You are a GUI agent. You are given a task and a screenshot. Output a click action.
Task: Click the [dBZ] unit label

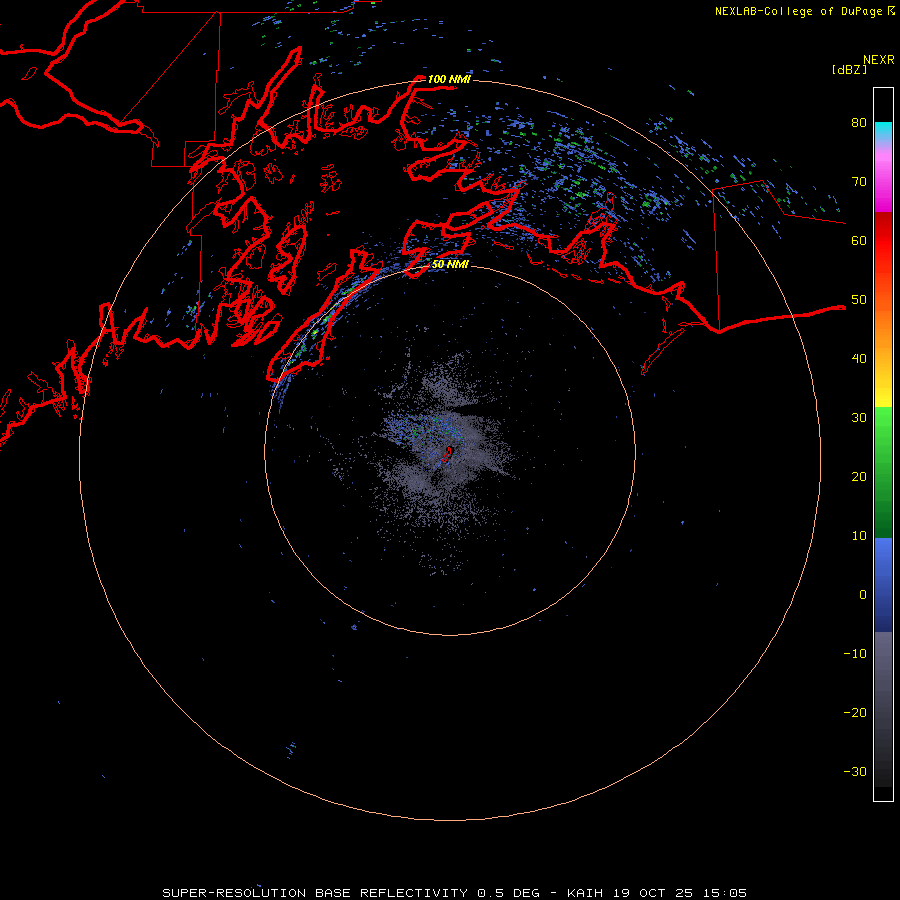849,69
